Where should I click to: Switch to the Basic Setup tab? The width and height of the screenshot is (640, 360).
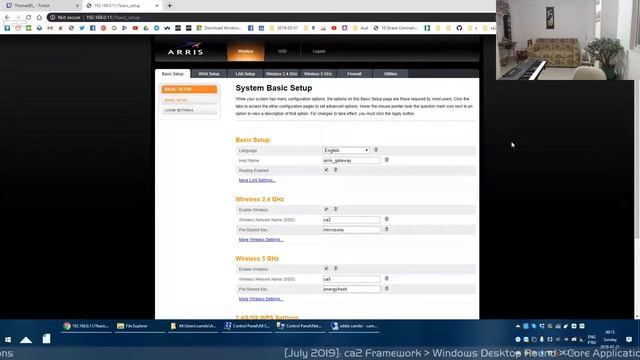coord(173,74)
